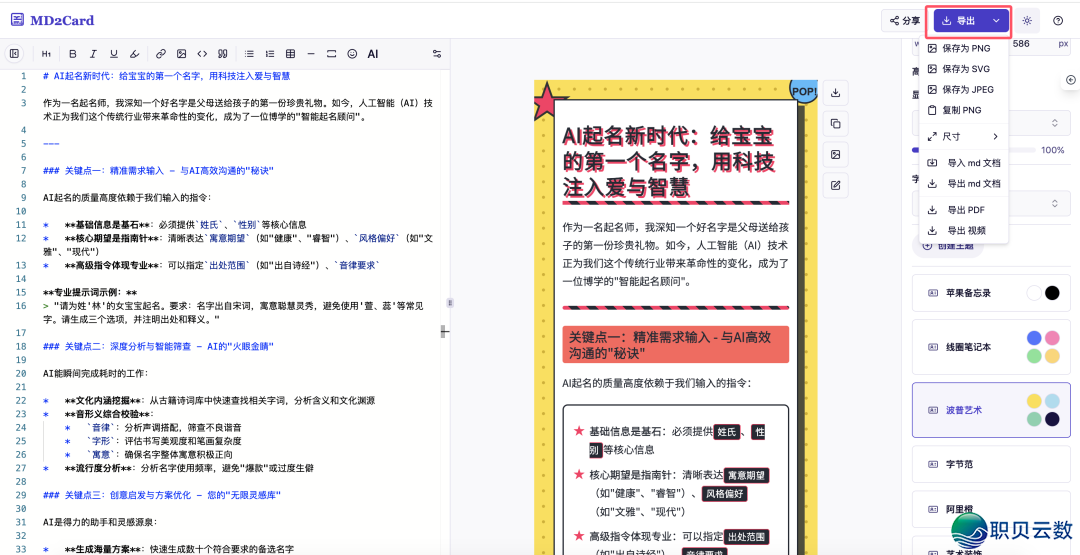Select the highlighter tool icon
The width and height of the screenshot is (1080, 555).
coord(134,54)
